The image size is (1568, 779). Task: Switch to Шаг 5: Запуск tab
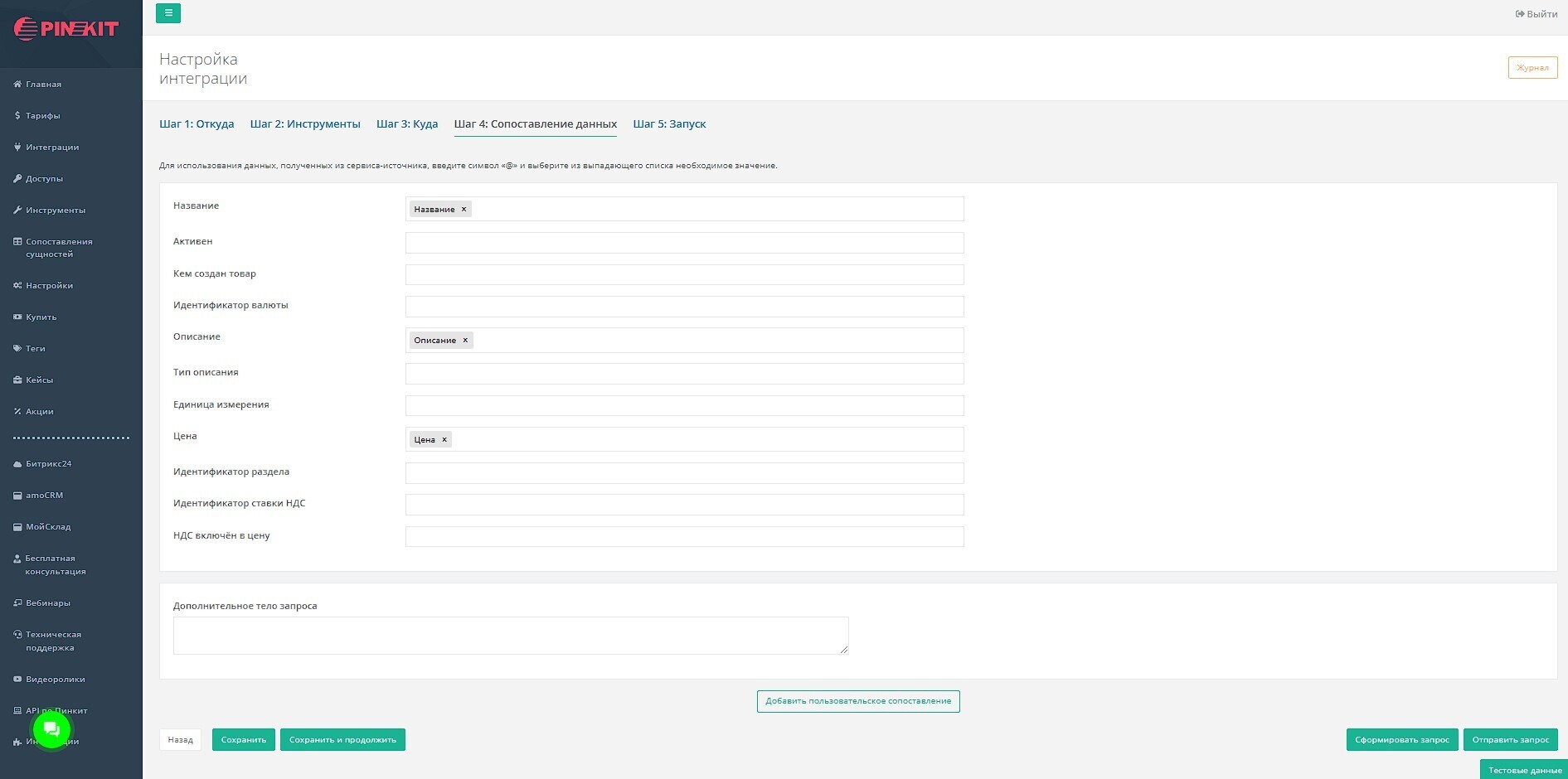tap(669, 124)
